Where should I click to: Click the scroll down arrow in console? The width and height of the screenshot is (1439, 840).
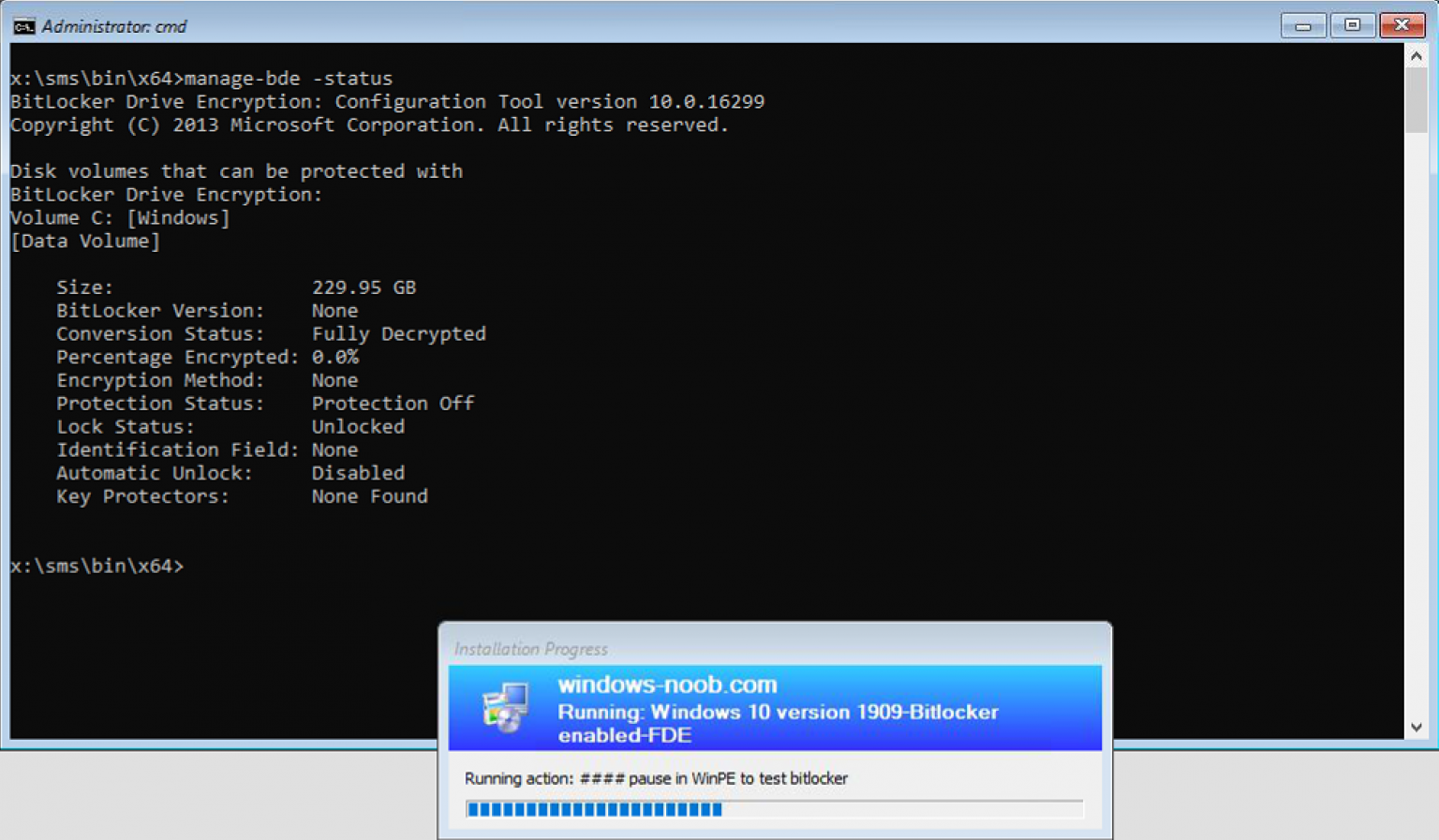[x=1416, y=727]
